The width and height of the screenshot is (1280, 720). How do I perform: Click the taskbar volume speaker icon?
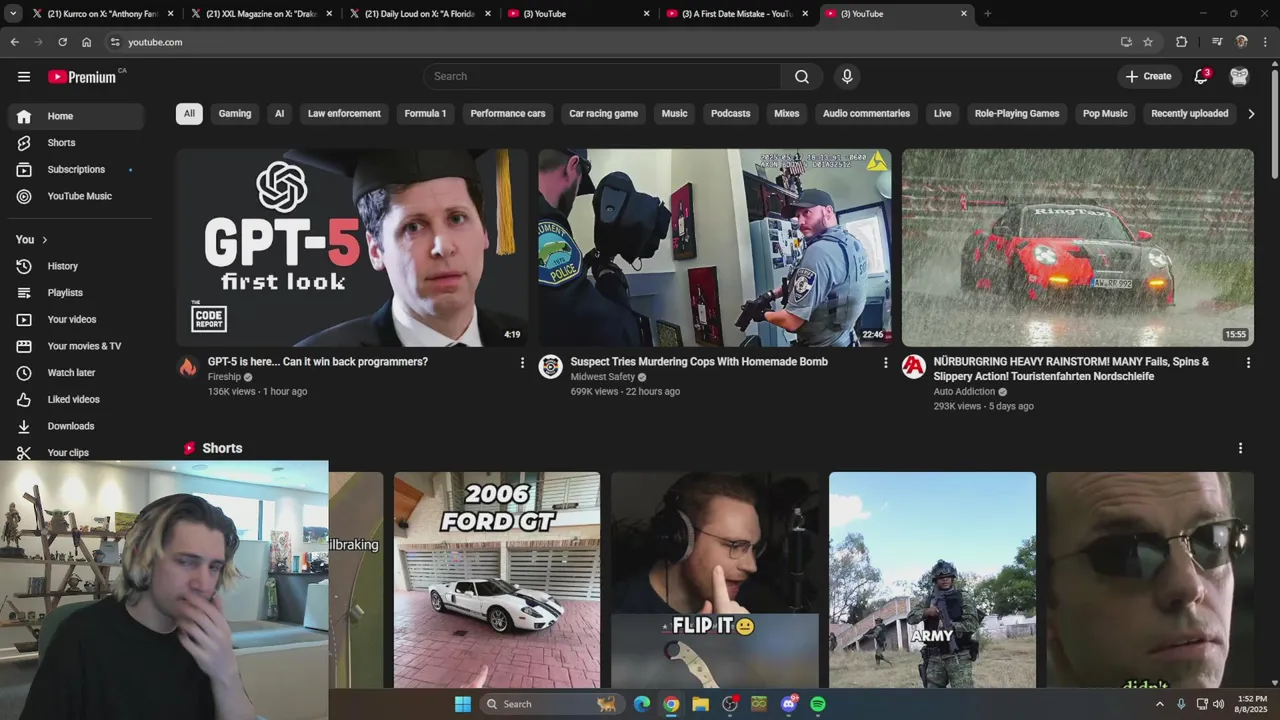[1218, 704]
